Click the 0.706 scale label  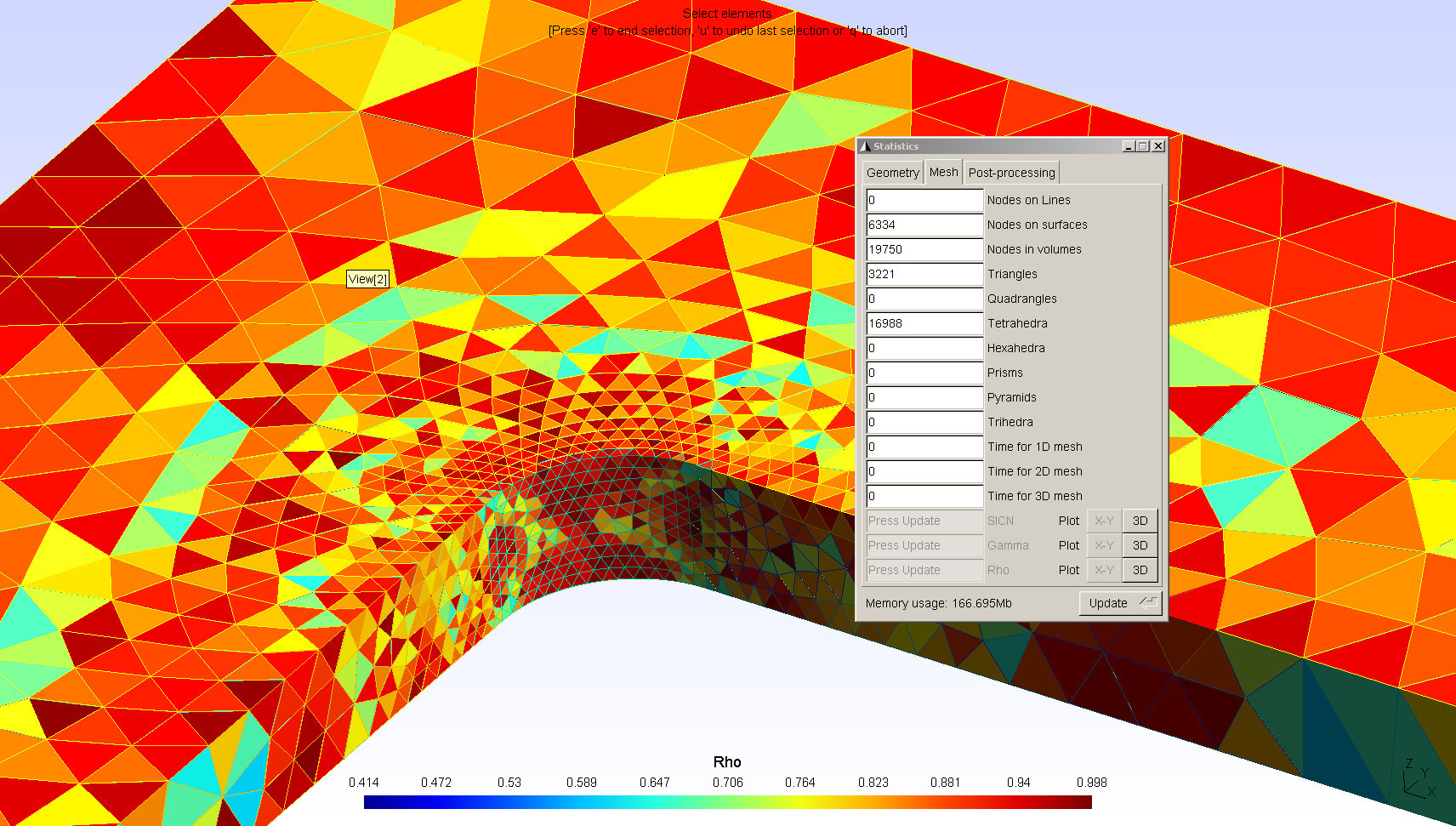[728, 783]
